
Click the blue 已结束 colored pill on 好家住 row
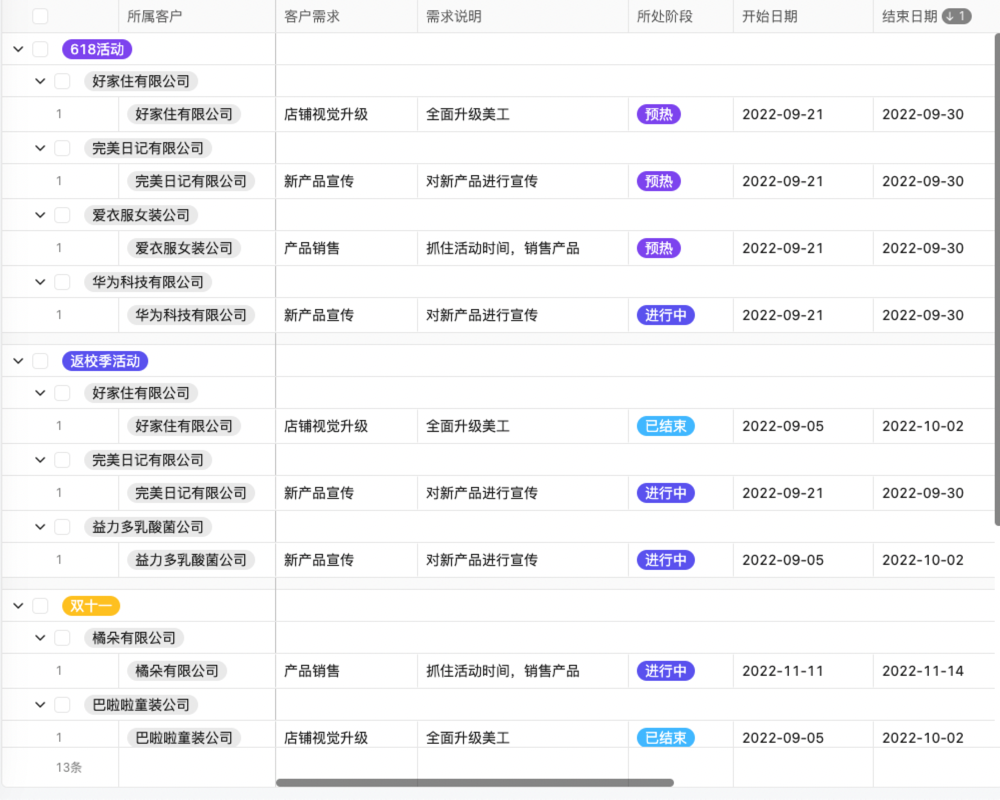[665, 425]
